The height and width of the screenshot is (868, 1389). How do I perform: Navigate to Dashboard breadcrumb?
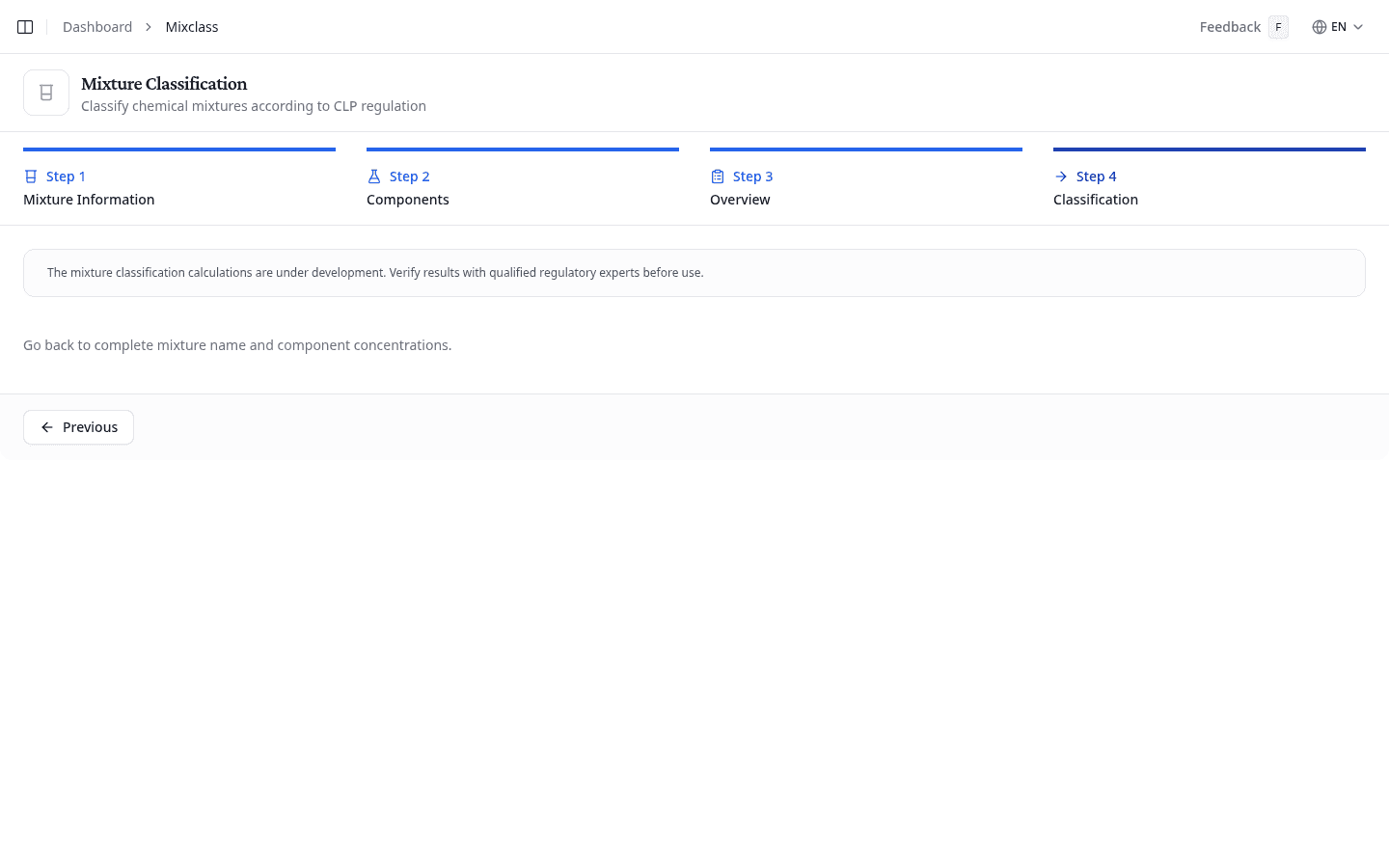click(97, 27)
